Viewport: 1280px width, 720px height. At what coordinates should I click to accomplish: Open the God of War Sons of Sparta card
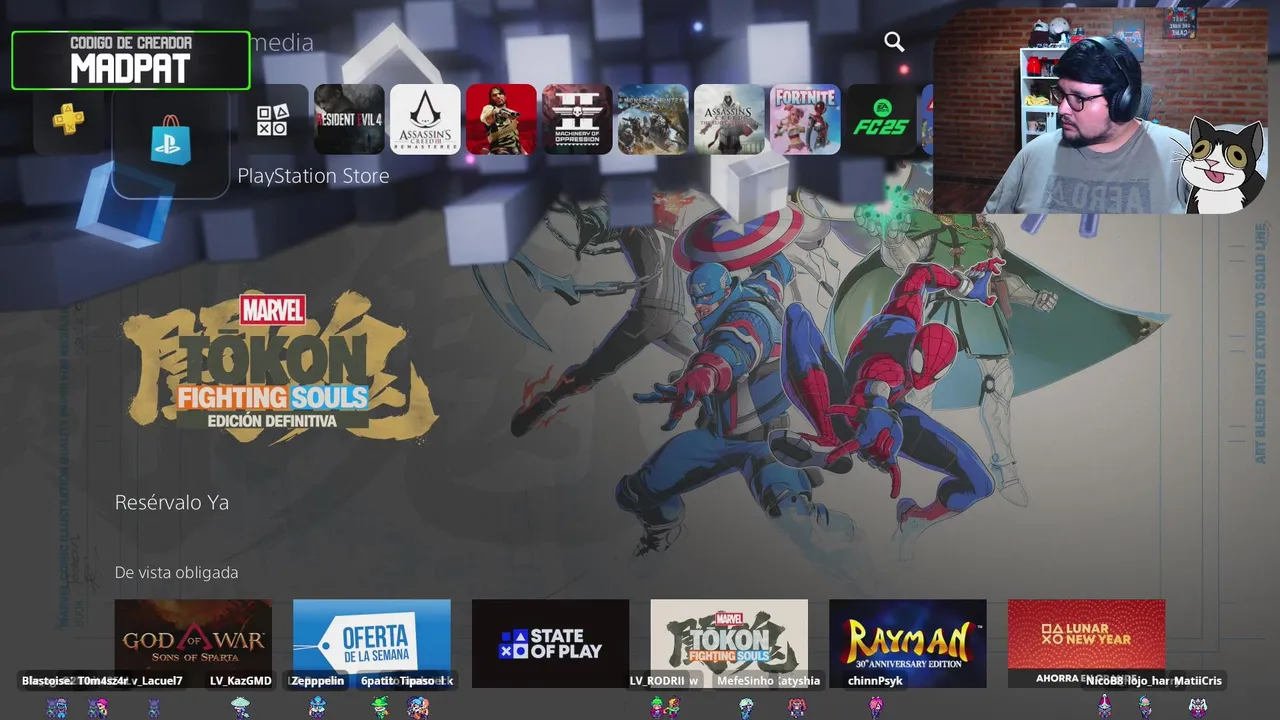(193, 643)
